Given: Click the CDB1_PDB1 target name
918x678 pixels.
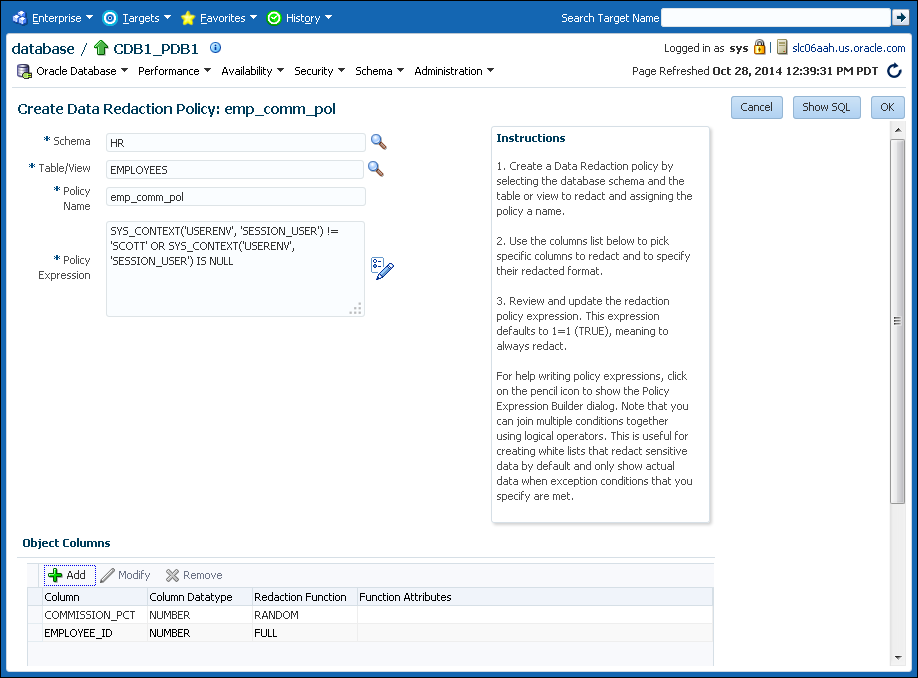Looking at the screenshot, I should pyautogui.click(x=156, y=49).
